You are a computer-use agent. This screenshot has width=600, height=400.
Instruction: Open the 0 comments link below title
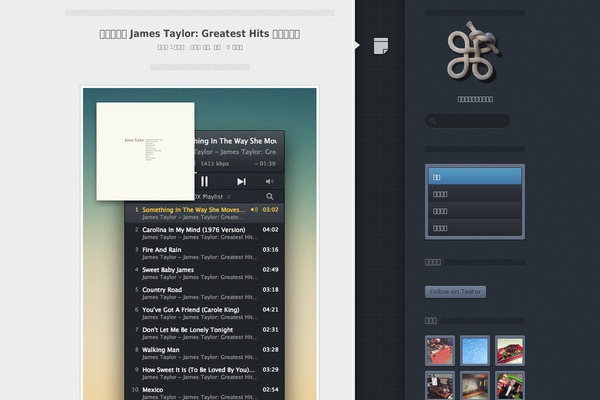pyautogui.click(x=235, y=47)
